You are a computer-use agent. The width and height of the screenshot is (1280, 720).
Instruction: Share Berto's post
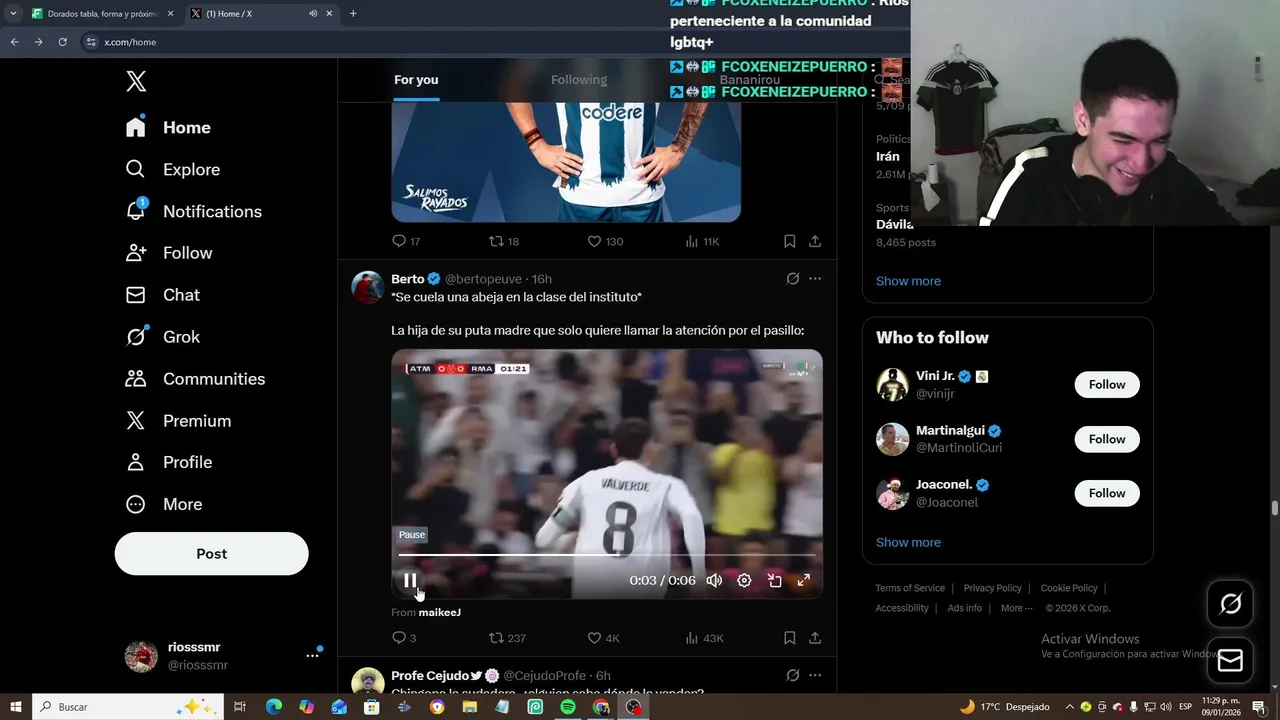pos(815,638)
